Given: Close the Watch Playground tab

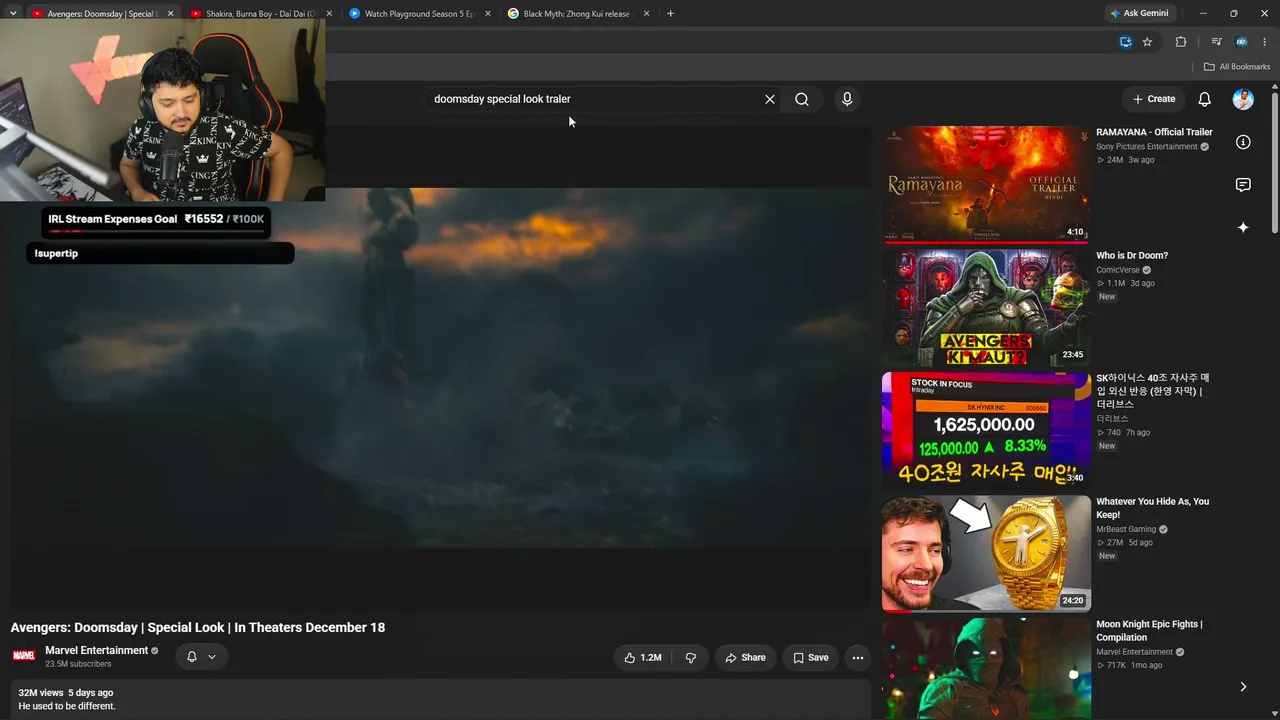Looking at the screenshot, I should [x=488, y=14].
